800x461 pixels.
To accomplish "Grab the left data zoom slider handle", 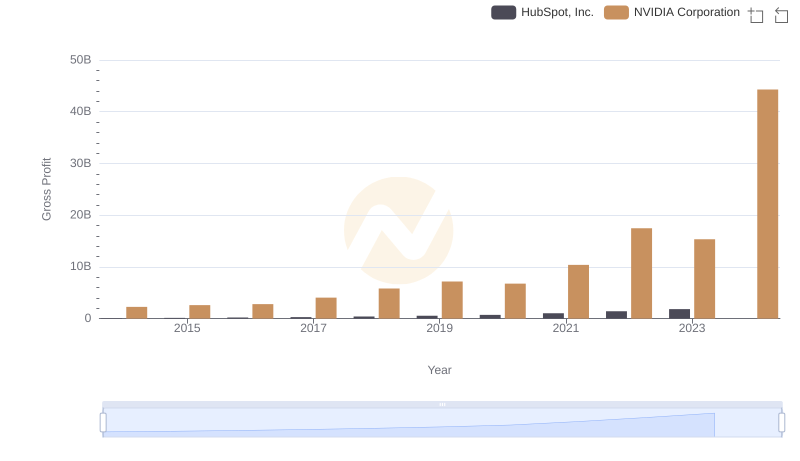I will [x=103, y=423].
